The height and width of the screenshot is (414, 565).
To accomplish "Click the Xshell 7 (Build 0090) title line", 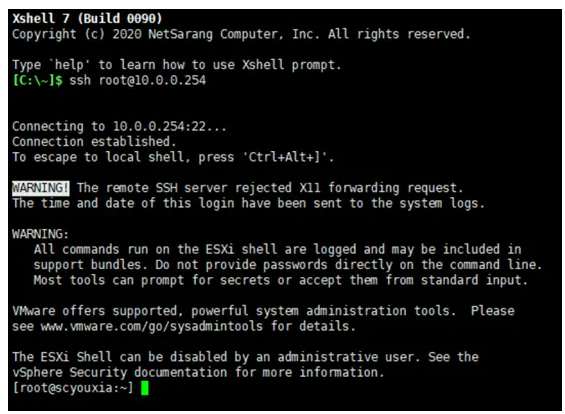I will pos(87,18).
